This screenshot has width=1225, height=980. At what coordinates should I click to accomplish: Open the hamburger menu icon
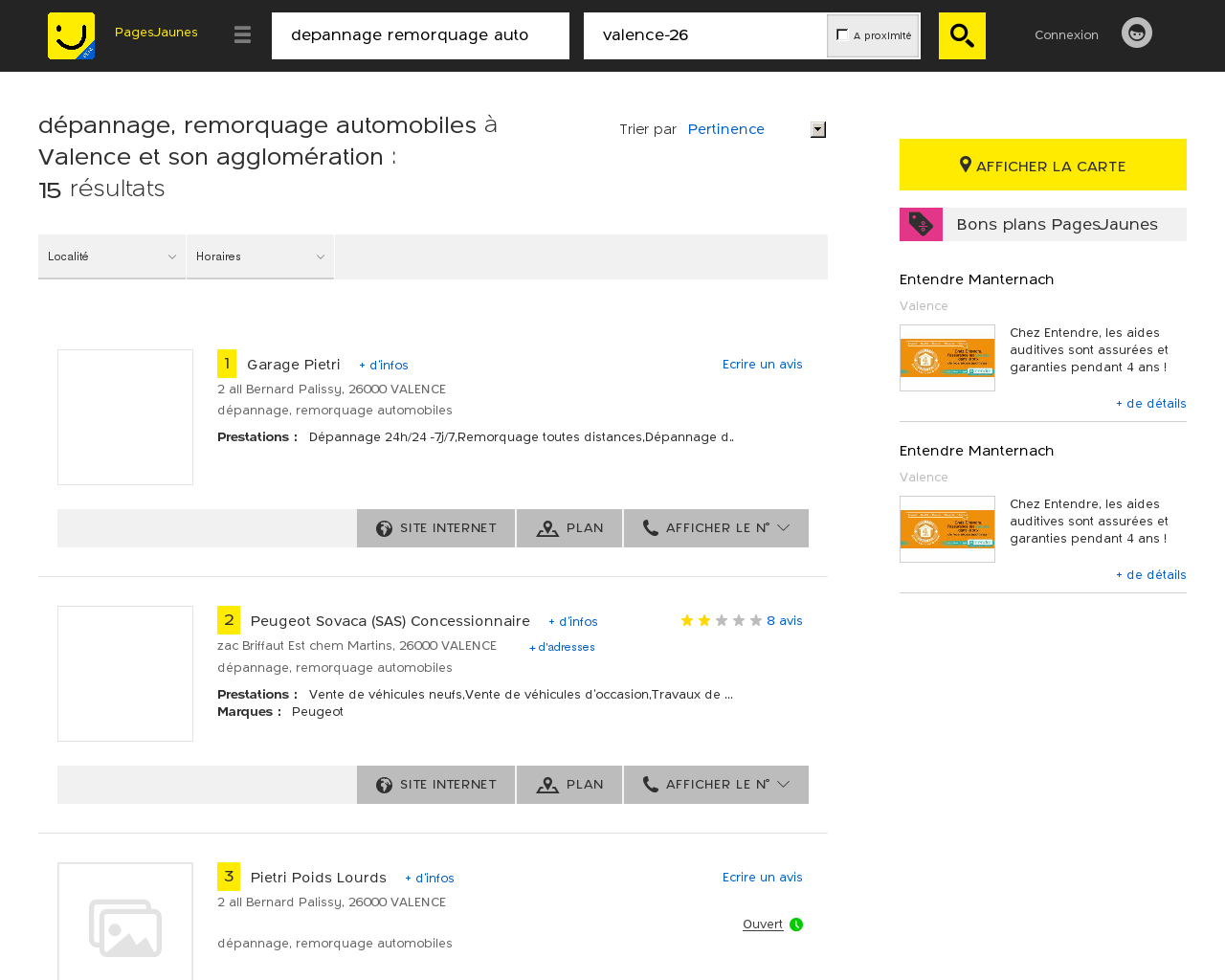(x=242, y=34)
